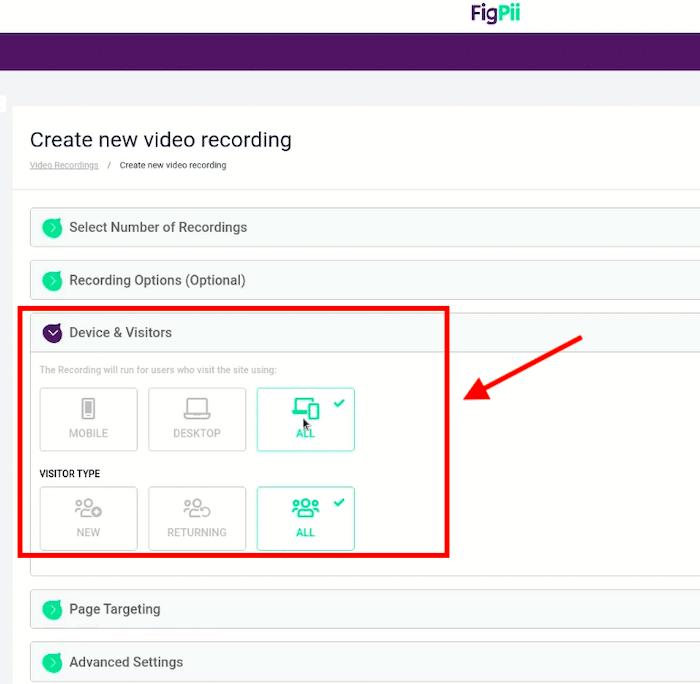Toggle the MOBILE device option

(88, 419)
